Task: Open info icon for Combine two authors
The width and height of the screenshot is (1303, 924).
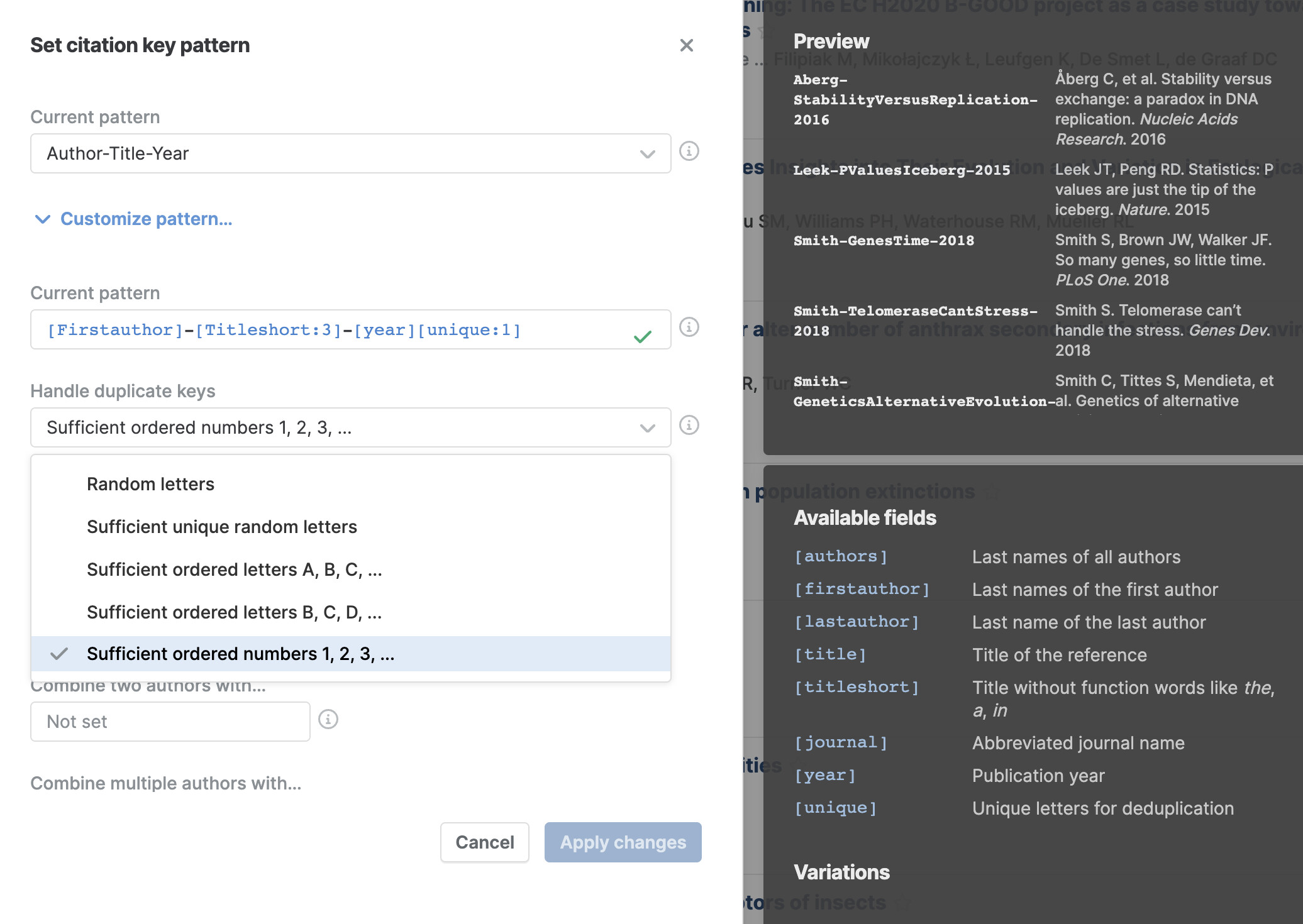Action: pyautogui.click(x=328, y=720)
